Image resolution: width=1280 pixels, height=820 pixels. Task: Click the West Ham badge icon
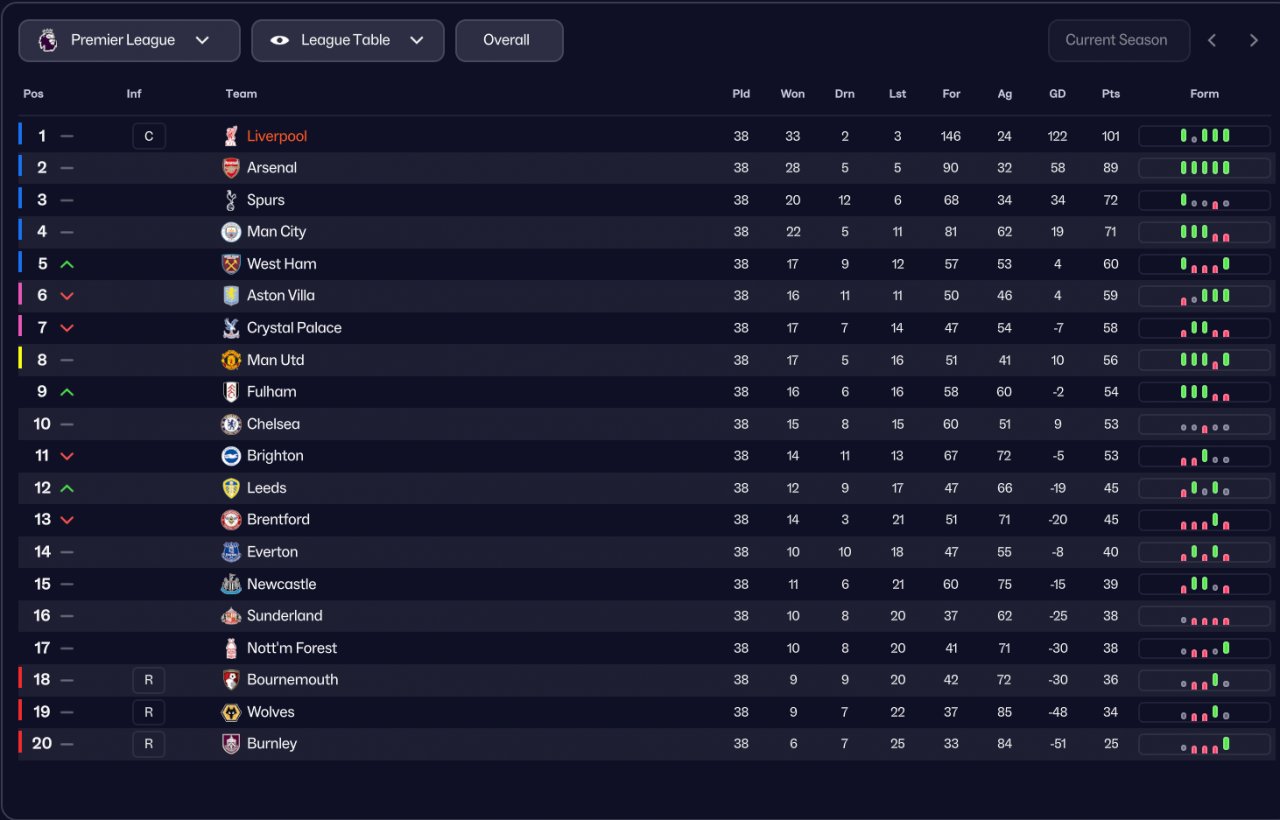coord(231,264)
